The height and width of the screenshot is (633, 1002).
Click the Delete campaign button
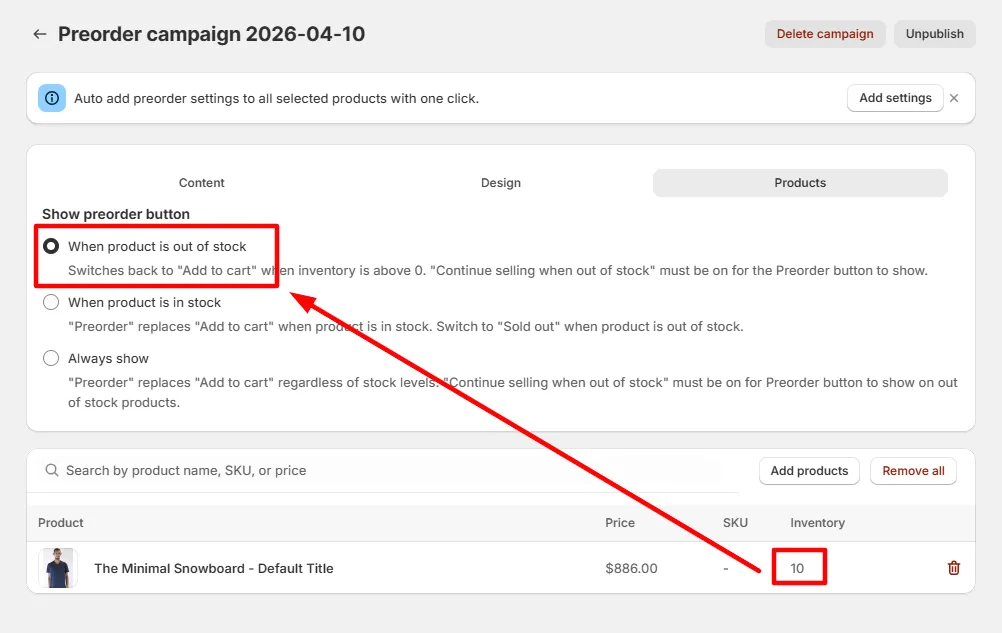pyautogui.click(x=825, y=34)
